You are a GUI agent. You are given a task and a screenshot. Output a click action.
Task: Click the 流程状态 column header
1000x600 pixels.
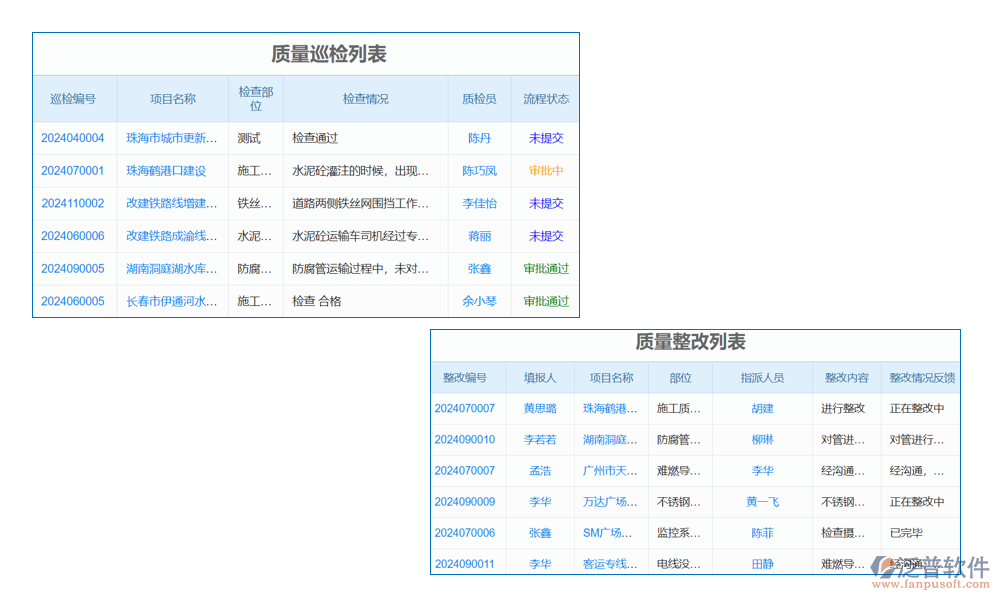(x=546, y=99)
